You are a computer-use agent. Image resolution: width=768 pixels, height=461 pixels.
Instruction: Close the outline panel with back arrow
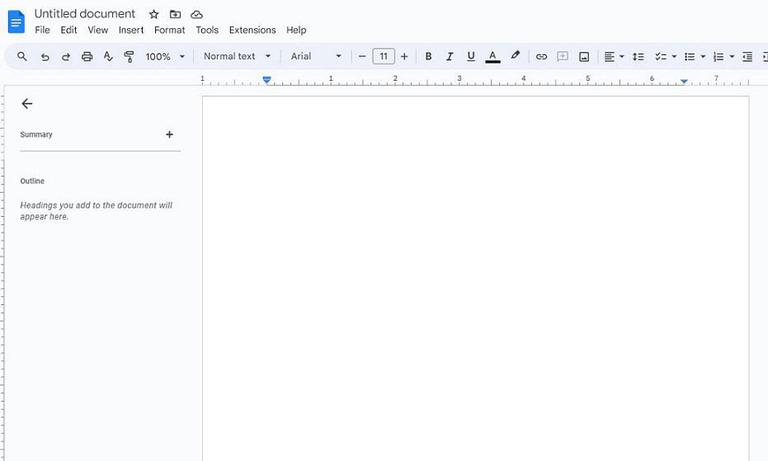[27, 103]
